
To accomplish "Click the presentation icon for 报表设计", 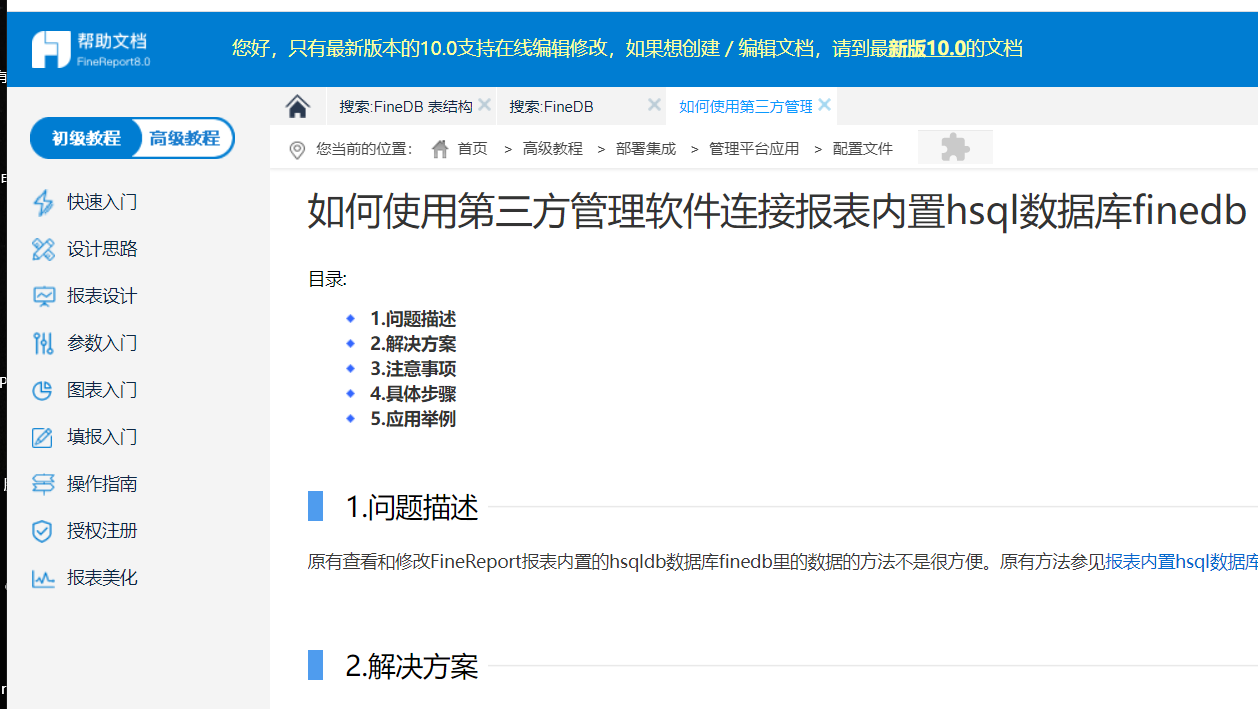I will [43, 296].
